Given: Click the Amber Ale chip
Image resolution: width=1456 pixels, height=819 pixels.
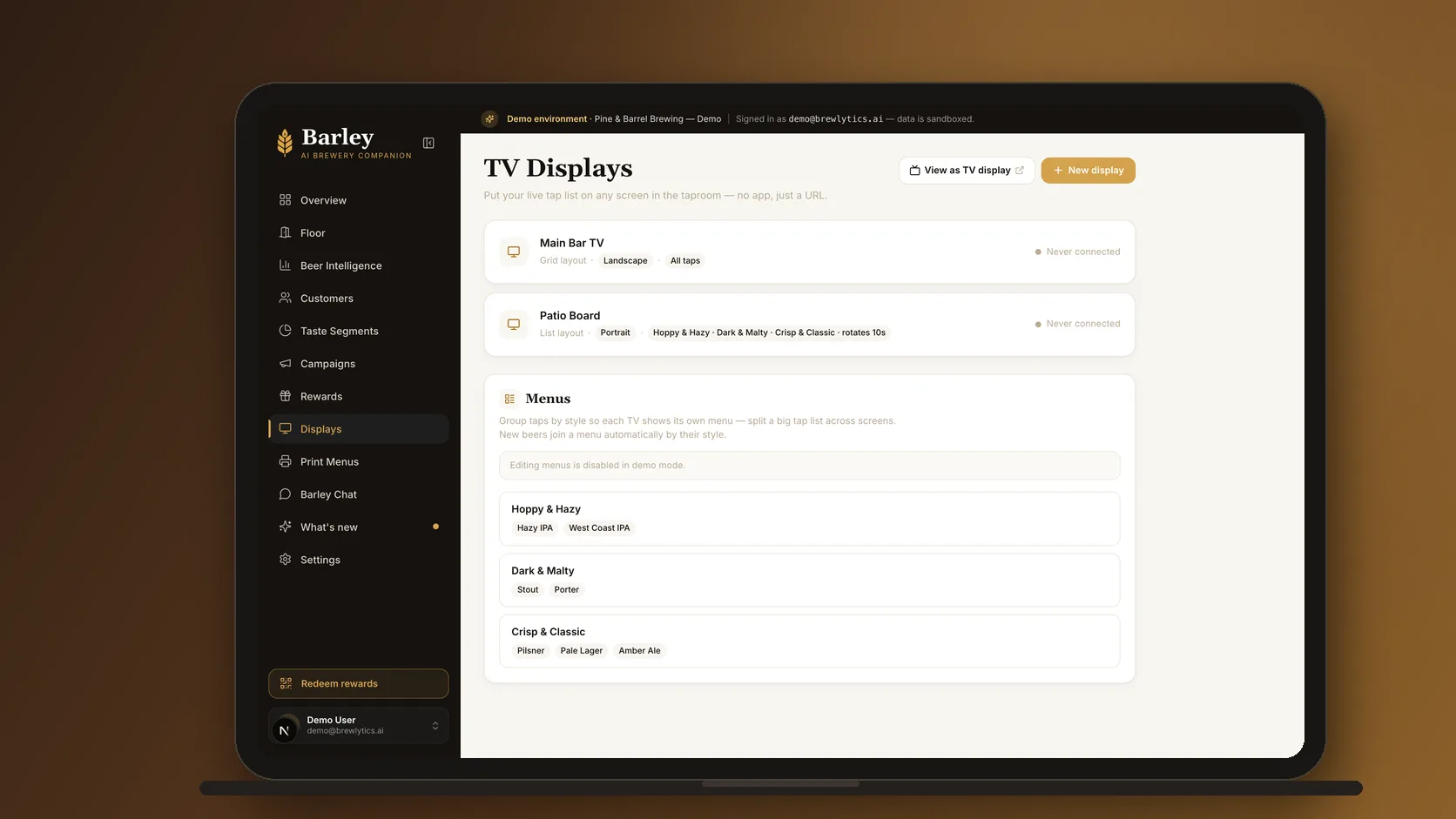Looking at the screenshot, I should 639,650.
